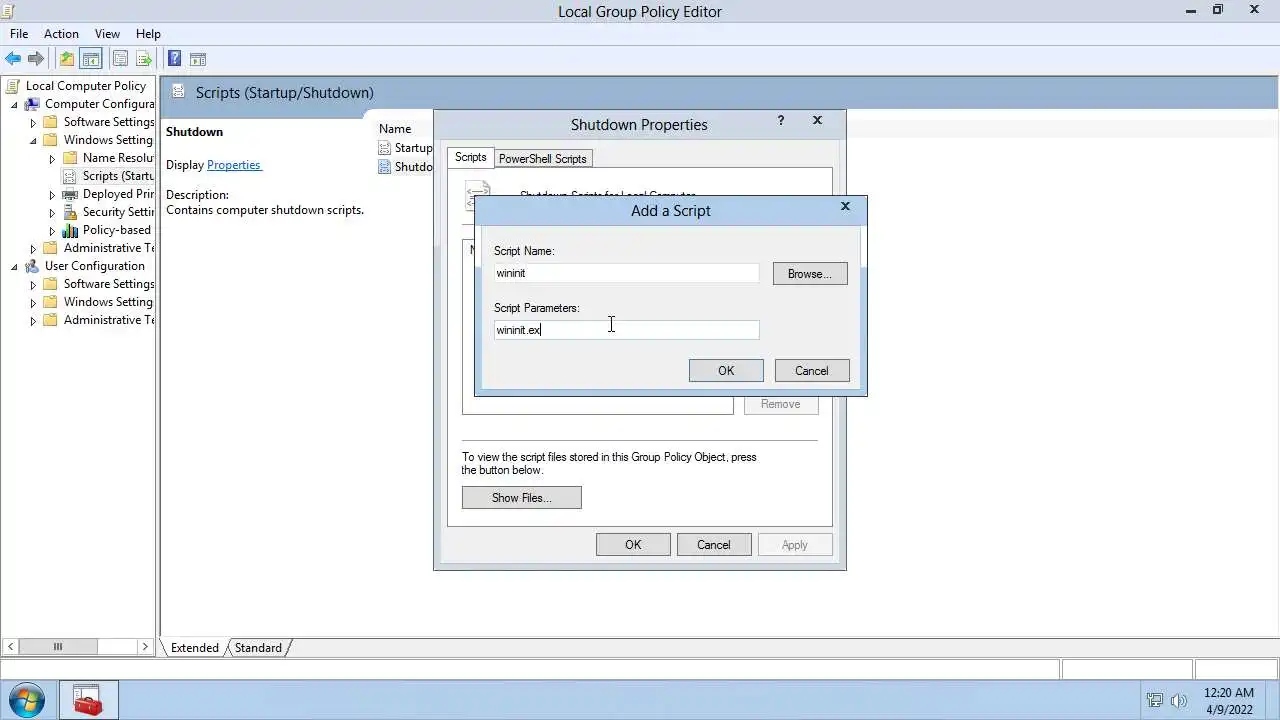
Task: Click the Name Resolution Policy folder icon
Action: (70, 158)
